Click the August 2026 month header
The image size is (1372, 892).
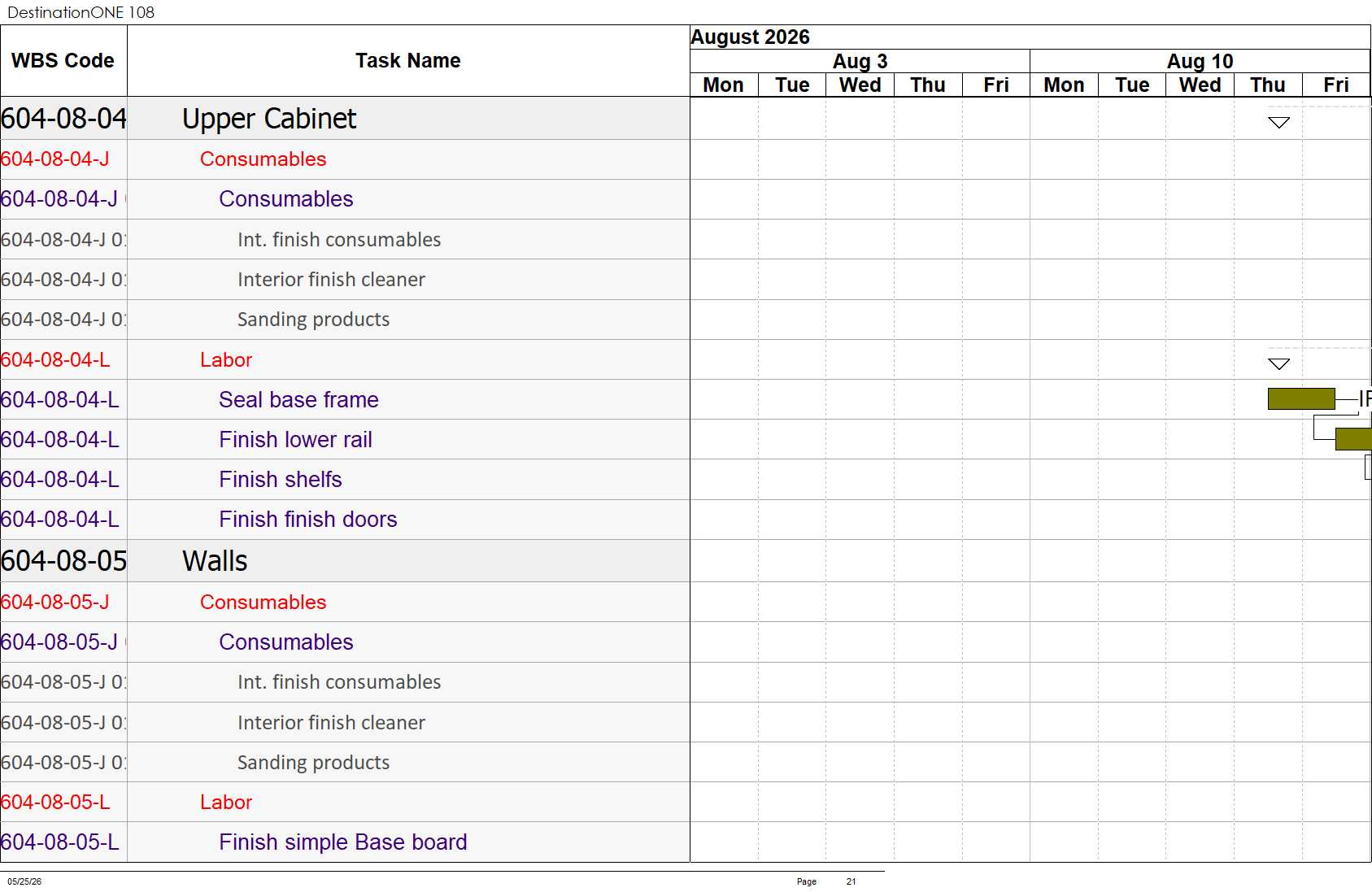coord(750,37)
